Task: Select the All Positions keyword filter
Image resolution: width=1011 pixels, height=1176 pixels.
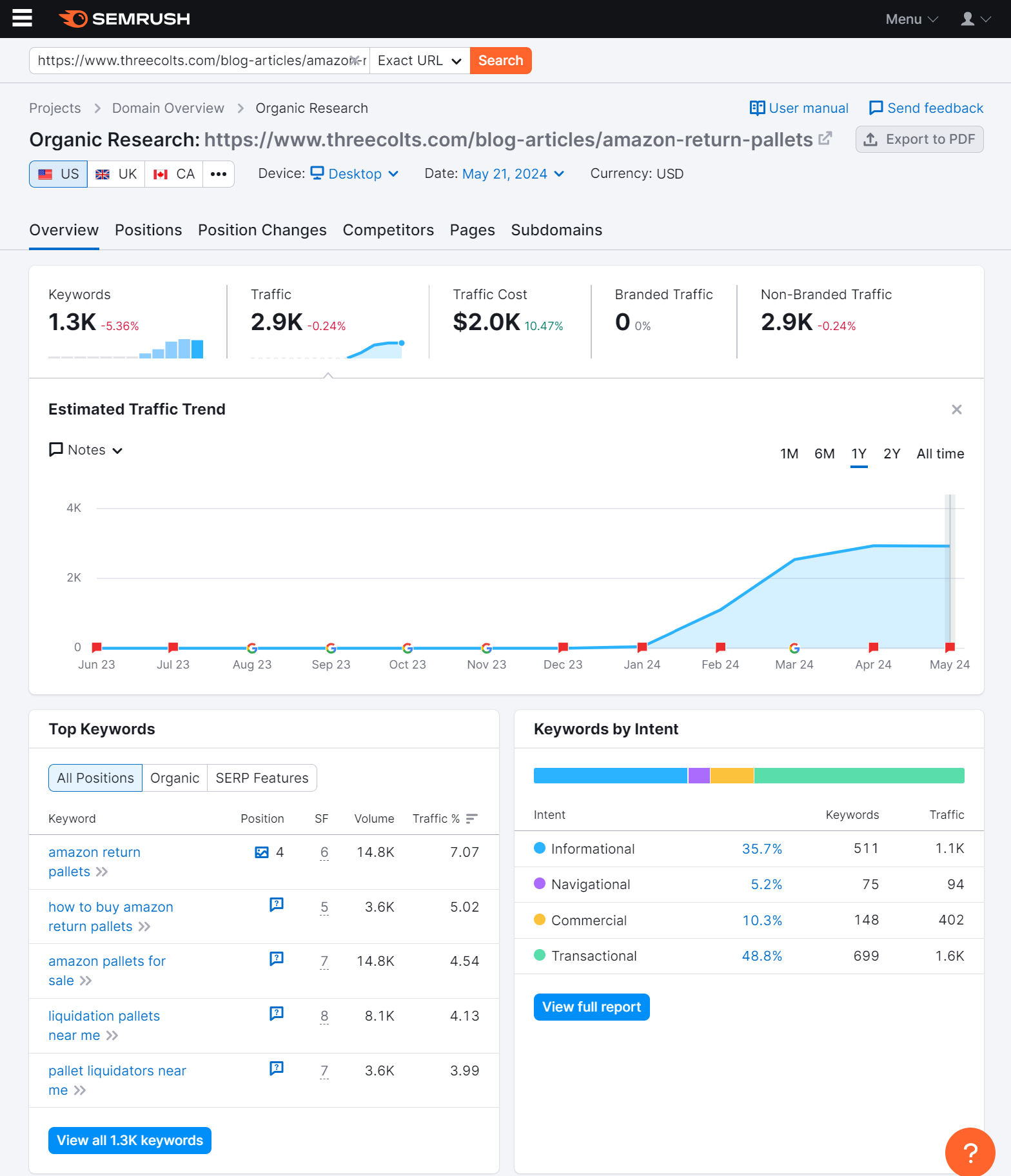Action: tap(95, 778)
